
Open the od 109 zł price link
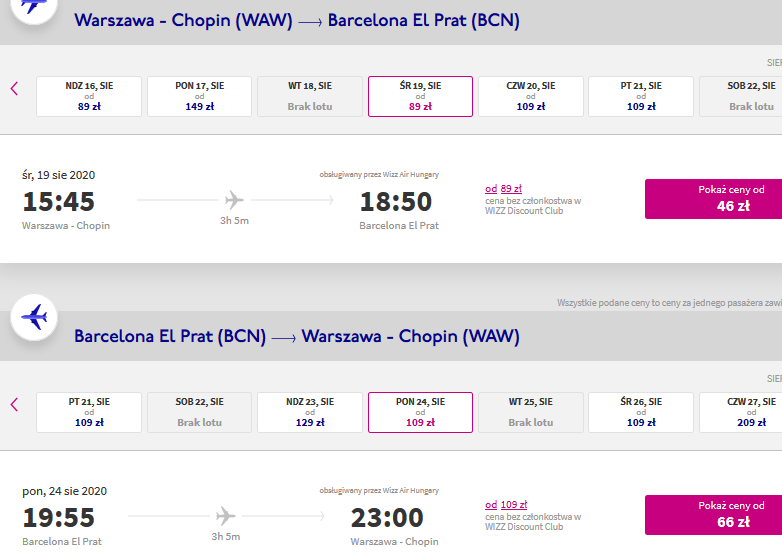tap(506, 505)
